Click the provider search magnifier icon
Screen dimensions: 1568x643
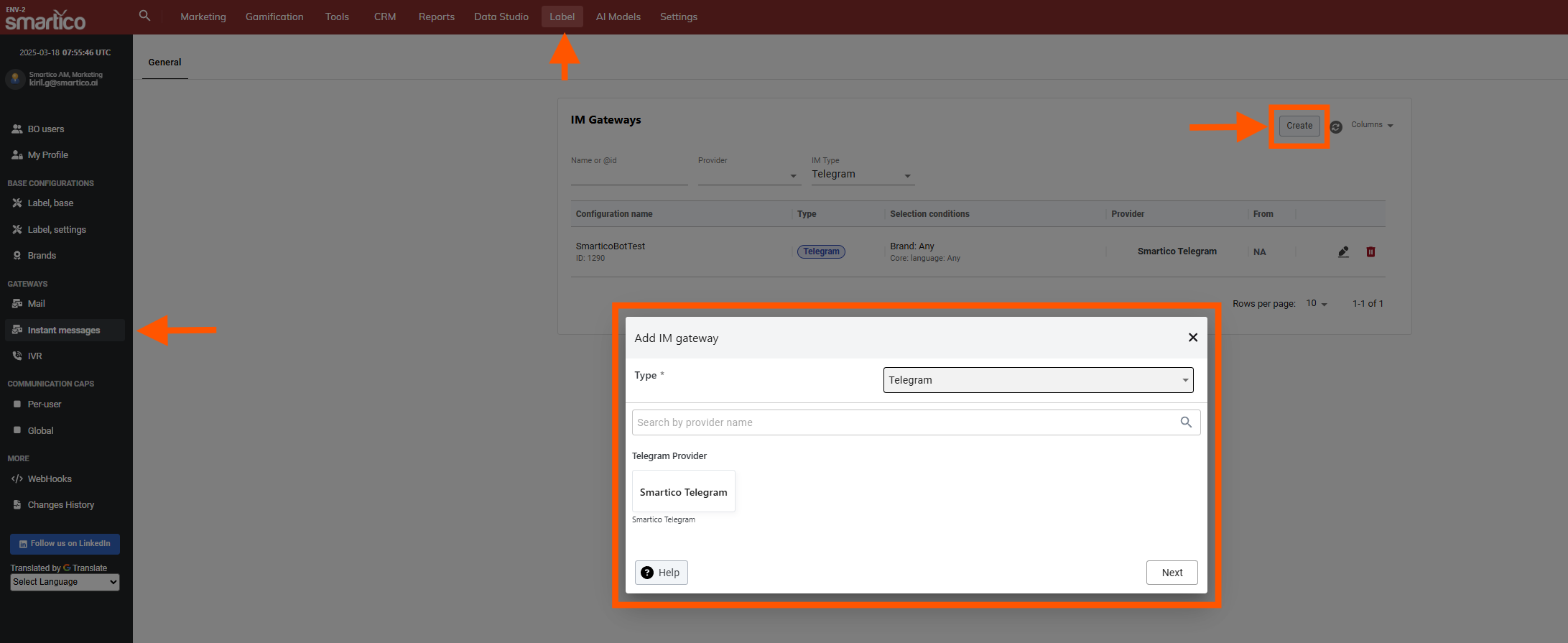(x=1186, y=422)
